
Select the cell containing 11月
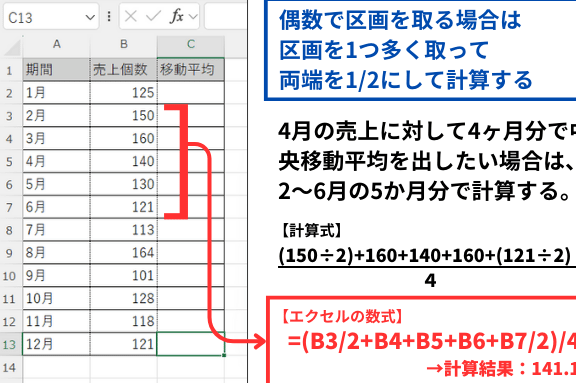click(56, 321)
